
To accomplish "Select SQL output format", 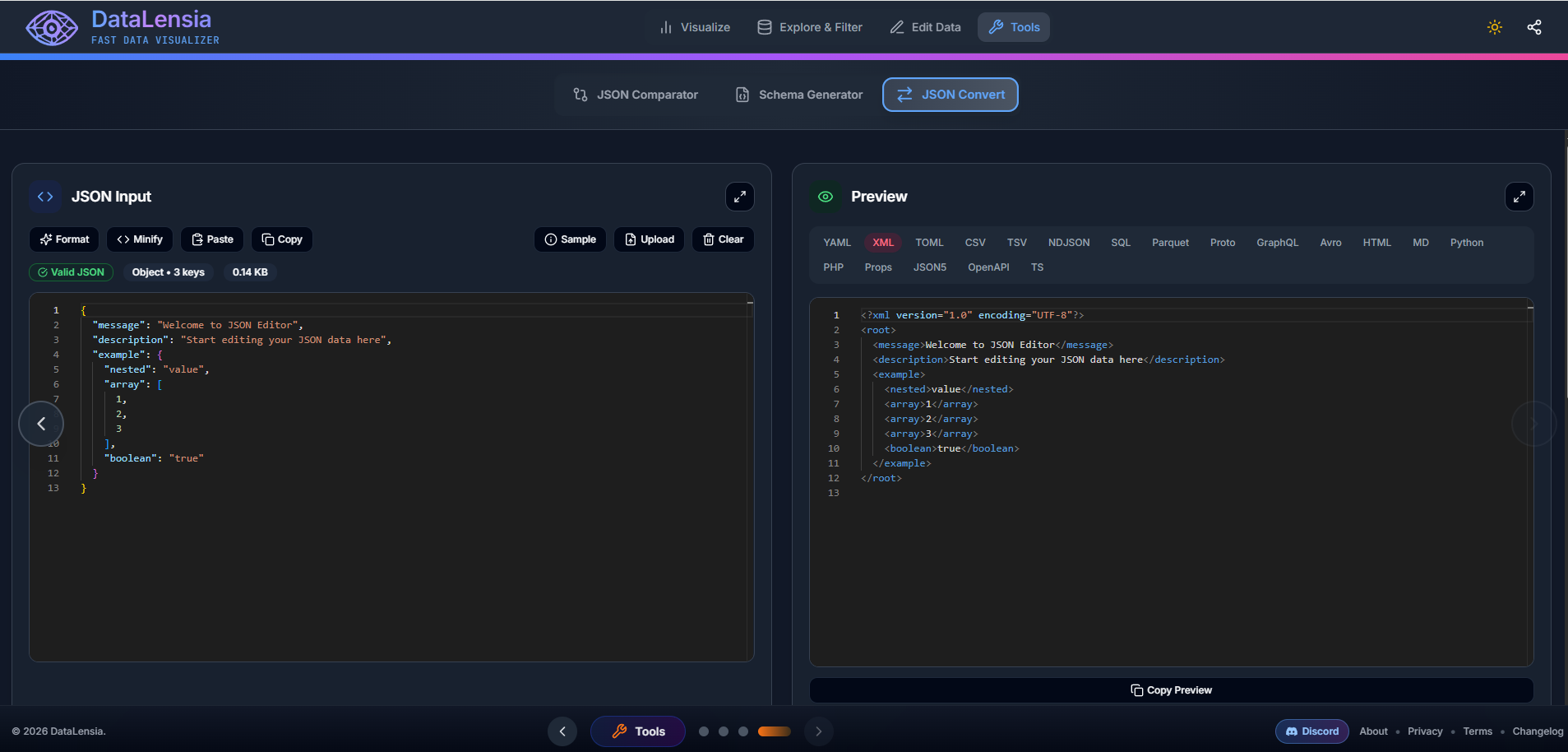I will 1121,243.
